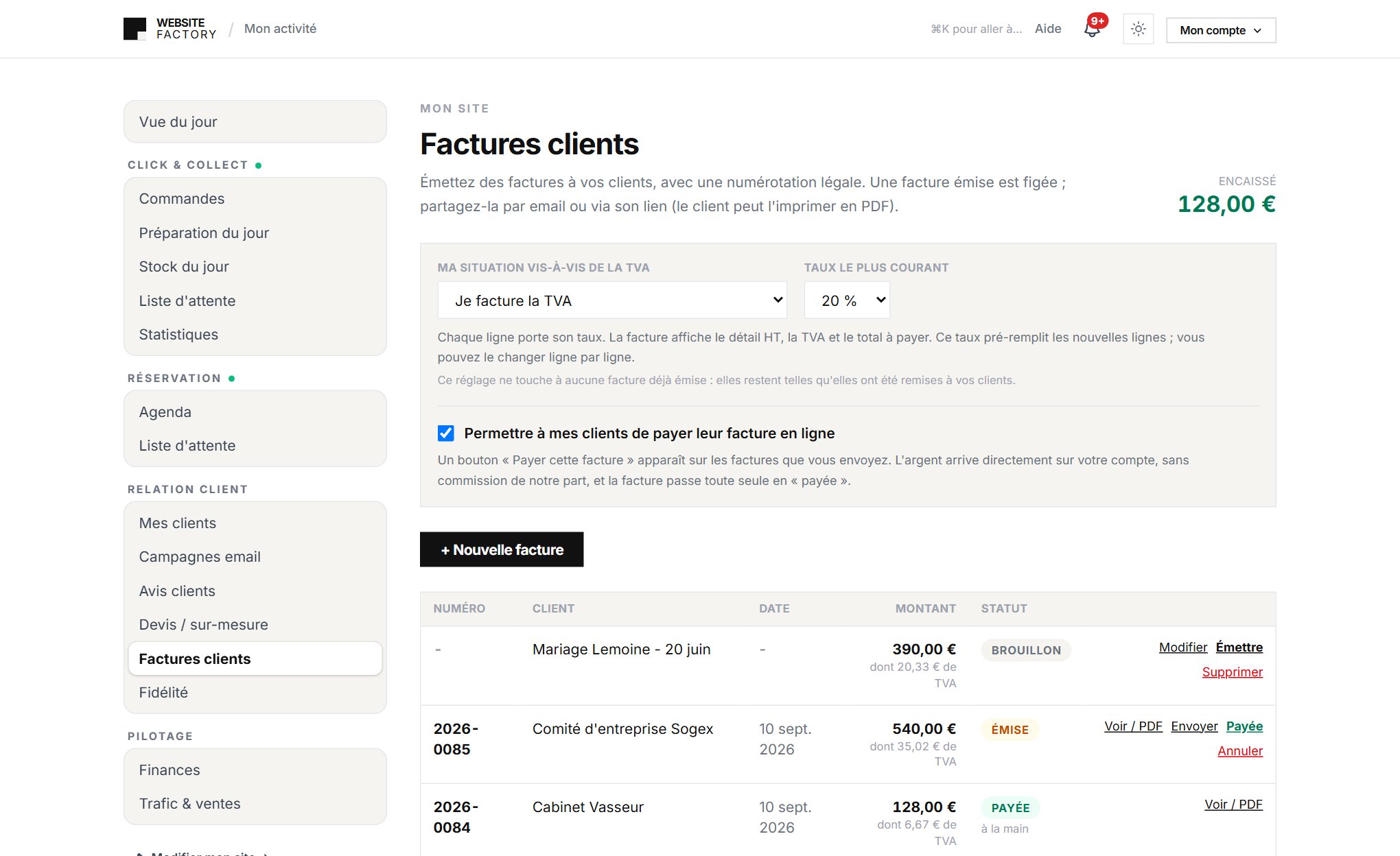Open Préparation du jour
This screenshot has height=856, width=1400.
coord(255,233)
